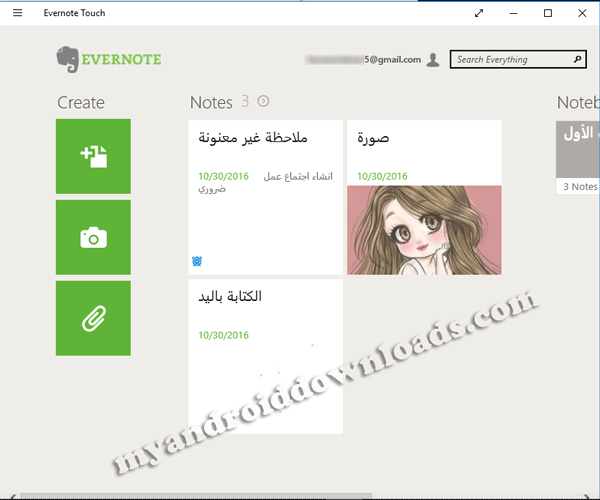
Task: Maximize the Evernote Touch window
Action: point(548,13)
